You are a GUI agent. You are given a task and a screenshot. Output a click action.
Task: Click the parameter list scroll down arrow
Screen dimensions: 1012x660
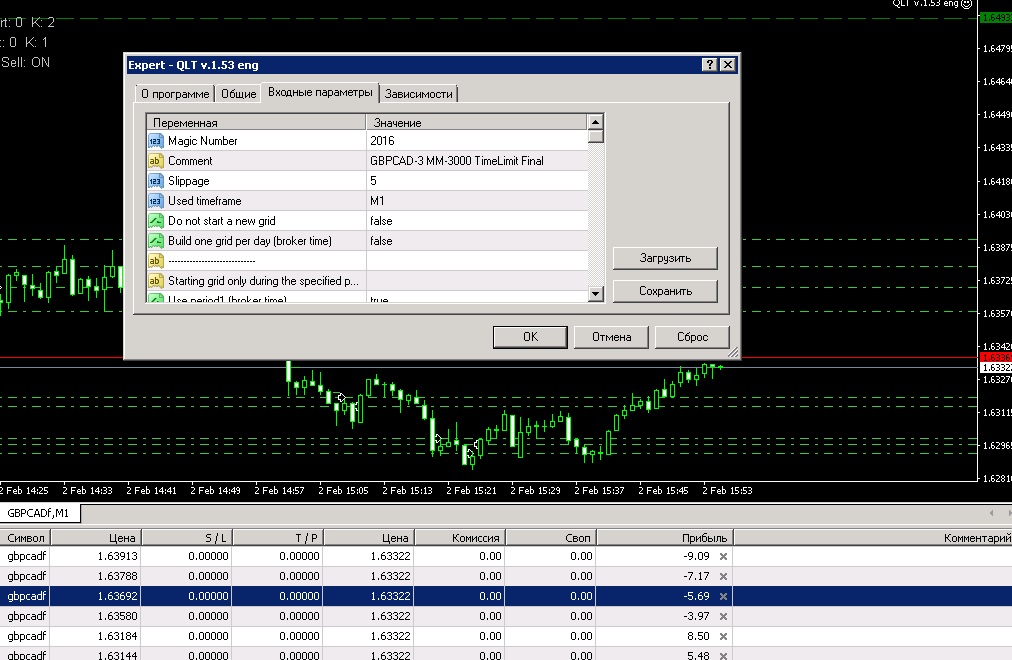point(596,294)
